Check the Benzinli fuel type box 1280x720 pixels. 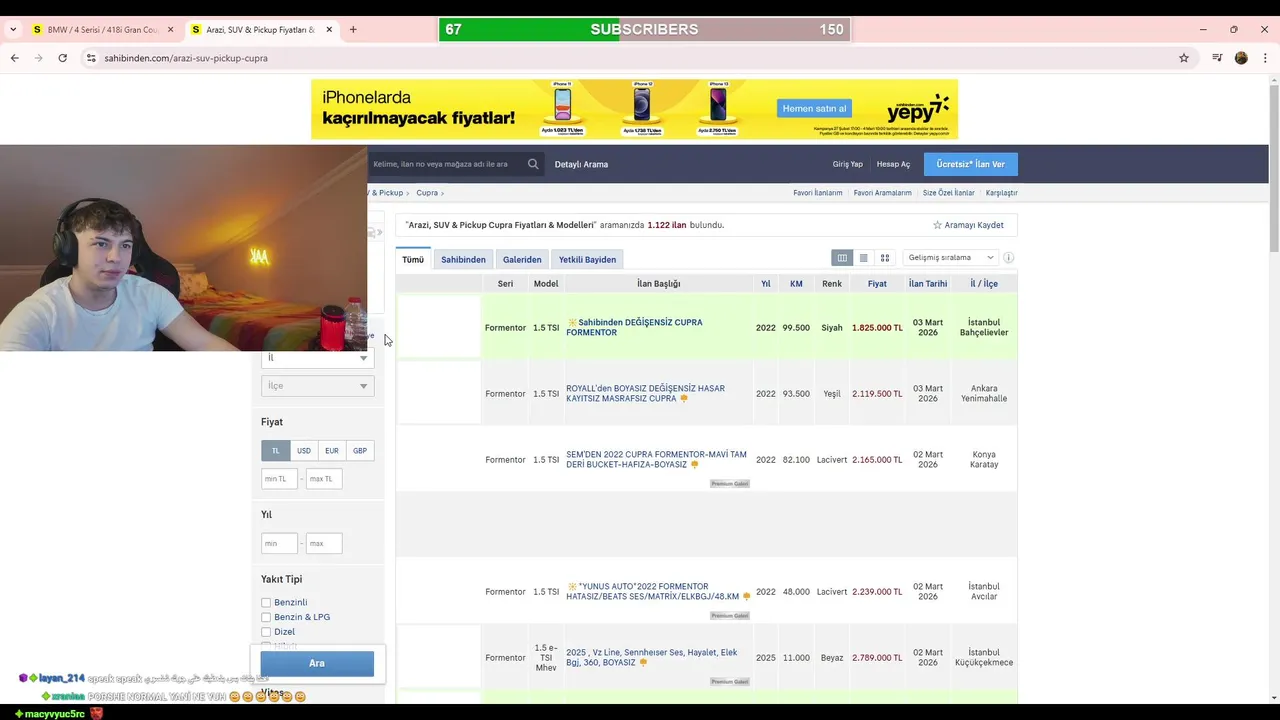(266, 603)
